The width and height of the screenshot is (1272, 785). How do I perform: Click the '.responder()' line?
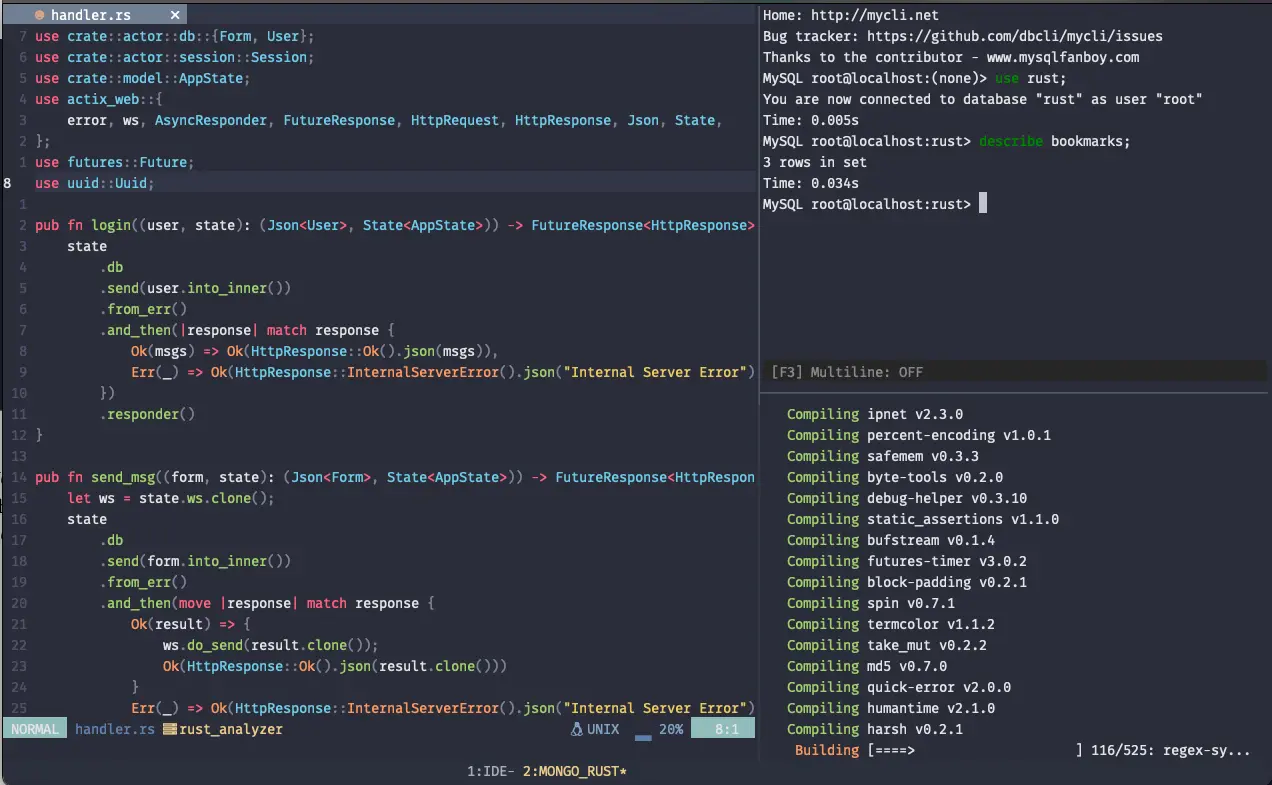pyautogui.click(x=147, y=414)
